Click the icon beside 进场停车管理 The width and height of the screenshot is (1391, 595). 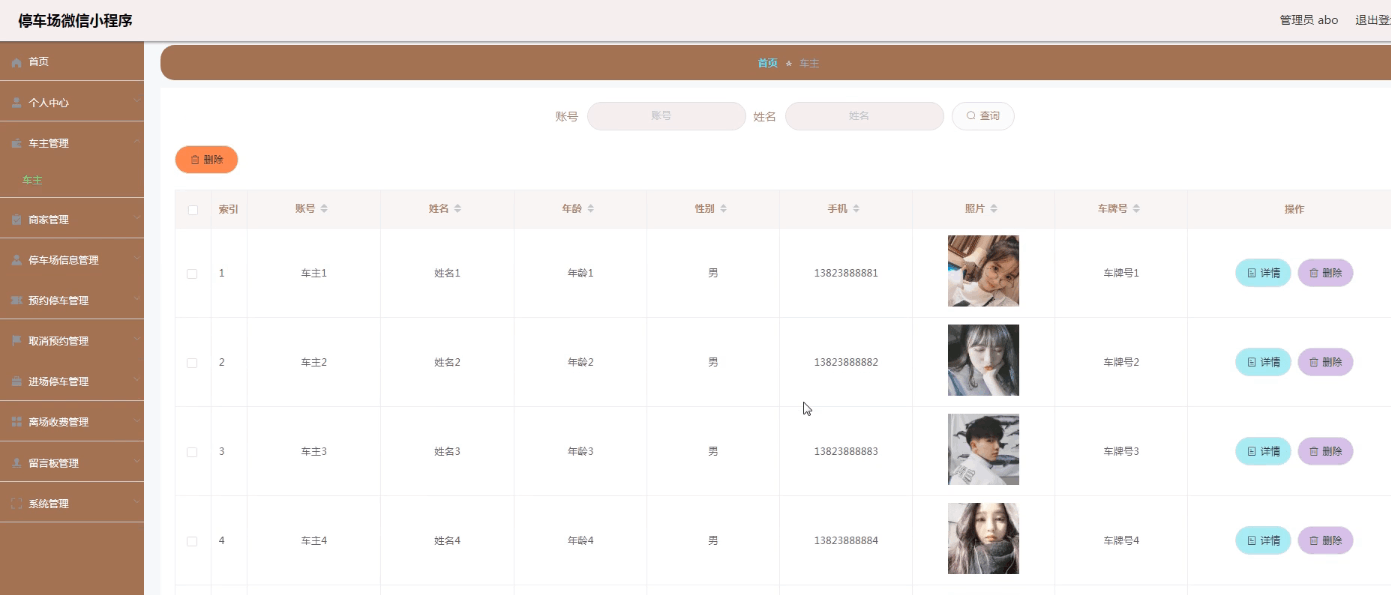pos(16,382)
